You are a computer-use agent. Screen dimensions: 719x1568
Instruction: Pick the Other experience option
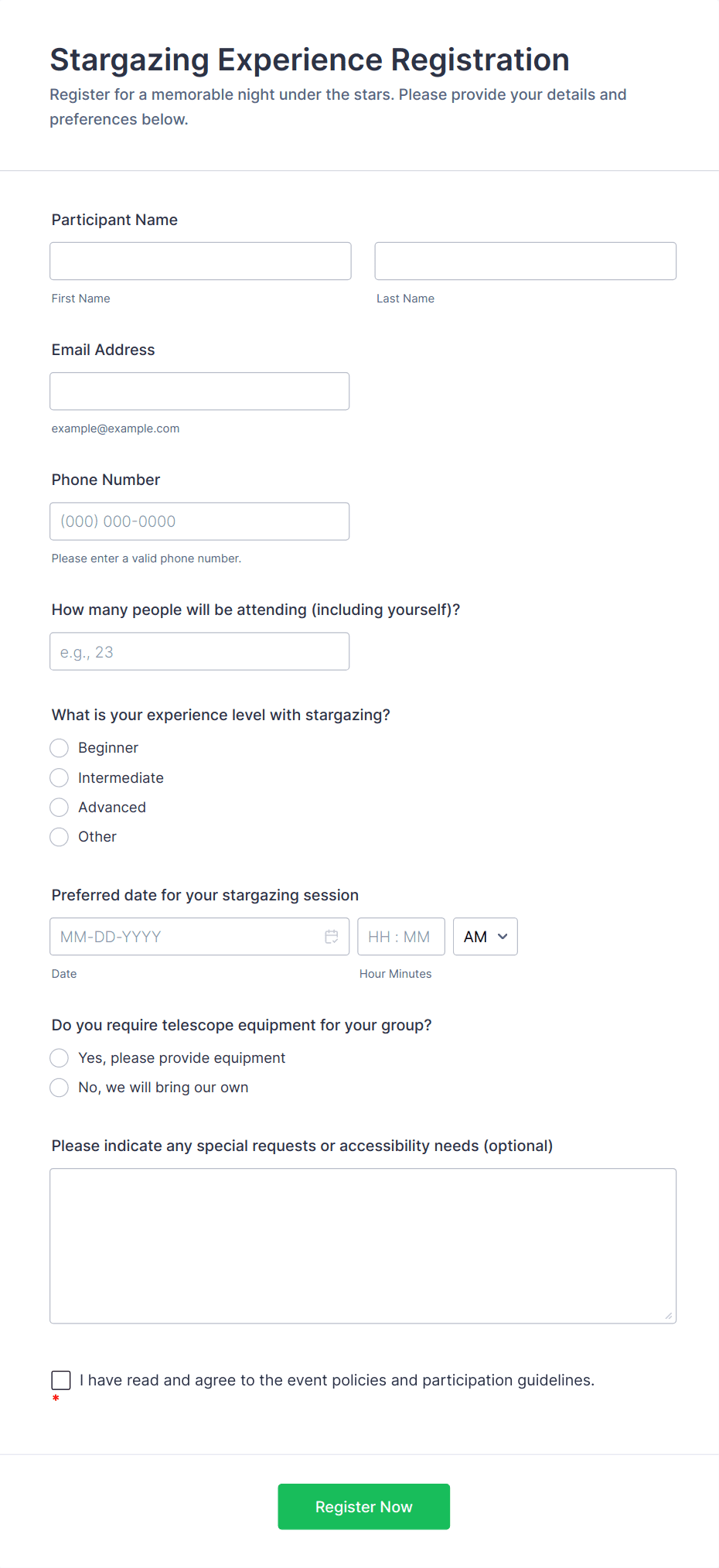[x=60, y=837]
